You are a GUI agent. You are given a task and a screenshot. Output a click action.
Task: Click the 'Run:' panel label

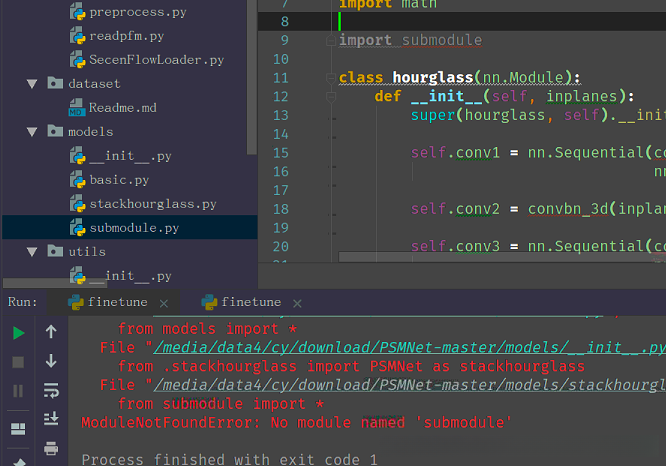[22, 302]
